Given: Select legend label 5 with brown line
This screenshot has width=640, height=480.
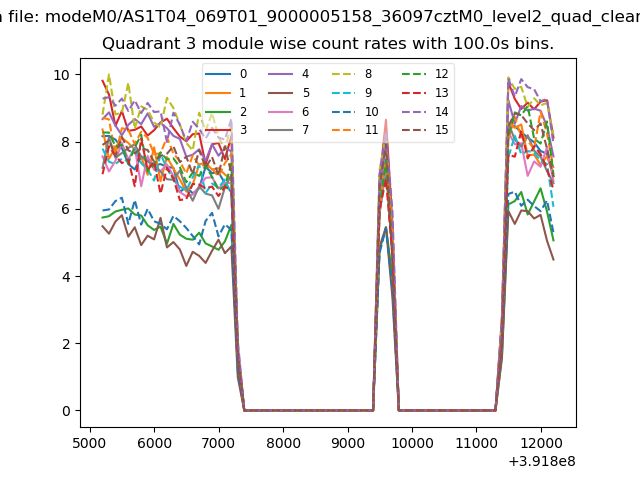Looking at the screenshot, I should pos(290,93).
